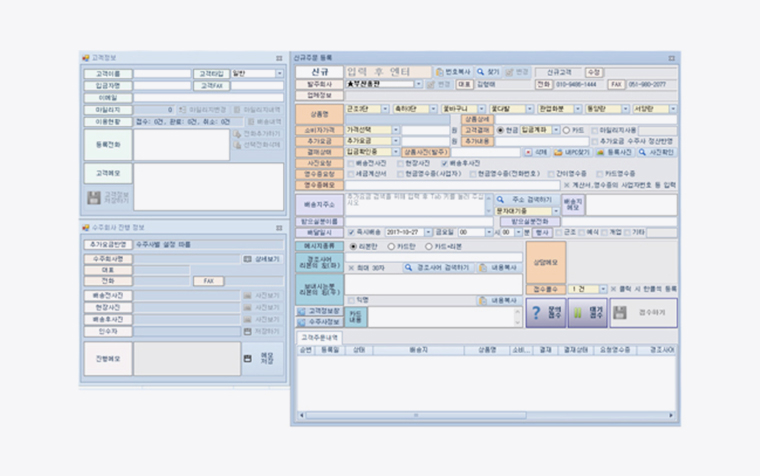Image resolution: width=760 pixels, height=476 pixels.
Task: Click the 번호복사 copy icon button
Action: 439,73
